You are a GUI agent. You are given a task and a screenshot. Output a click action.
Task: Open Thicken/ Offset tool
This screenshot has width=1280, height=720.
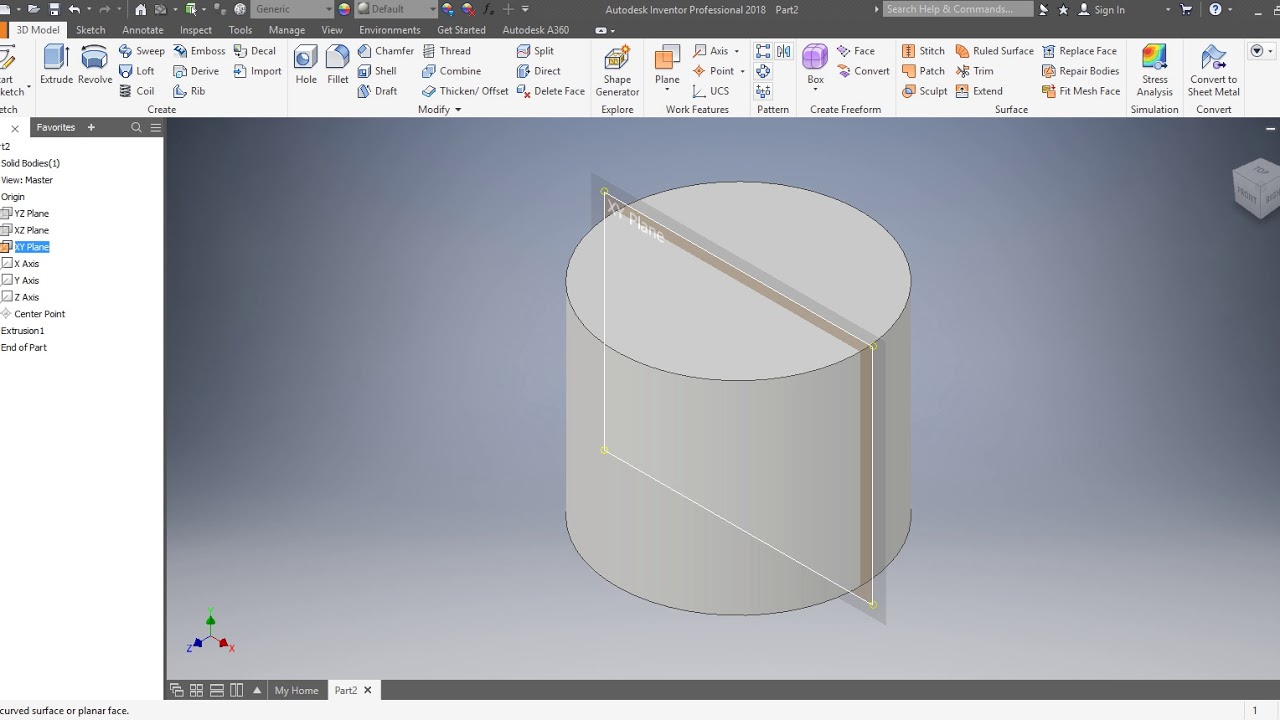click(465, 91)
